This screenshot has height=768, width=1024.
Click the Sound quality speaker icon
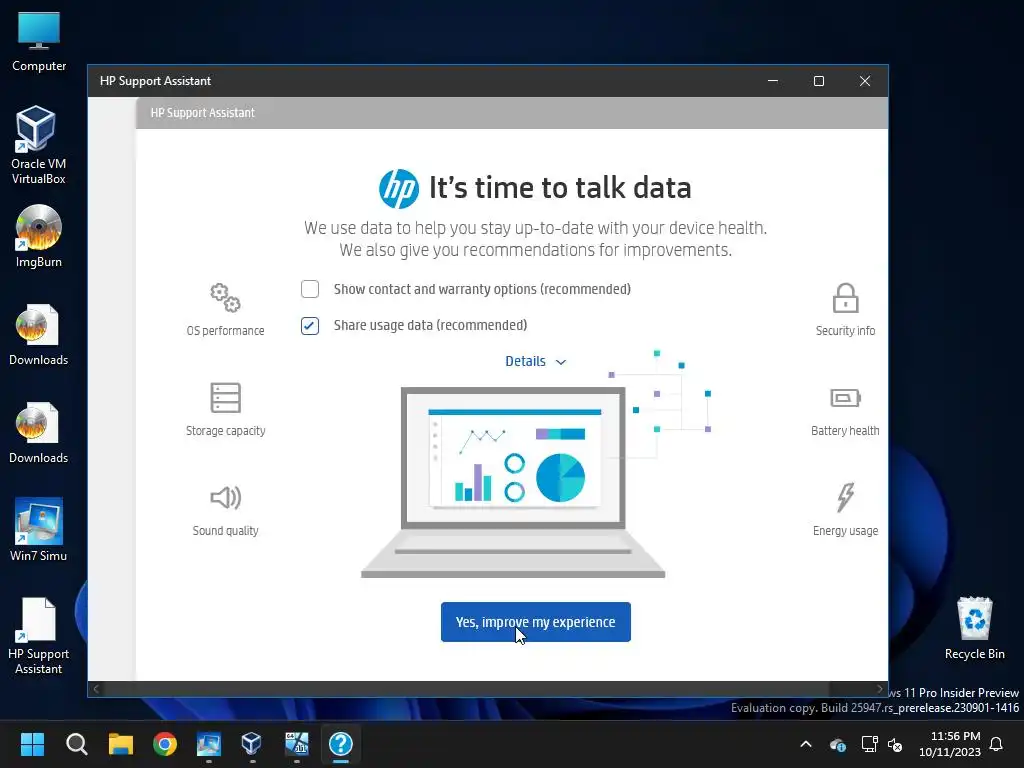coord(225,498)
